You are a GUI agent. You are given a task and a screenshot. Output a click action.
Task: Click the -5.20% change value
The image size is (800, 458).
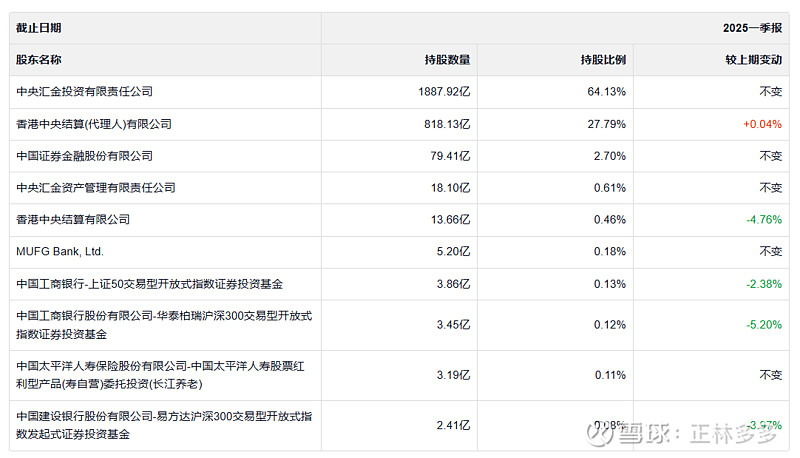pos(764,325)
